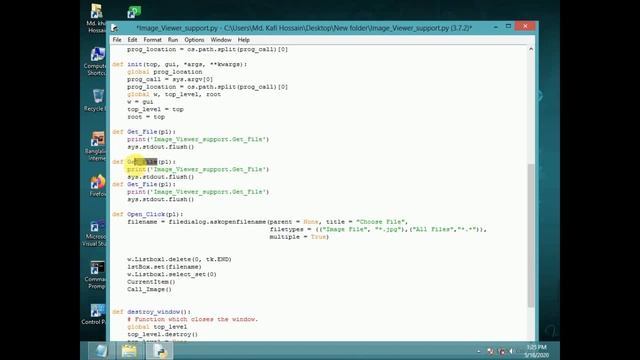The width and height of the screenshot is (640, 360).
Task: Click the IDLE window title bar icon
Action: pyautogui.click(x=115, y=28)
